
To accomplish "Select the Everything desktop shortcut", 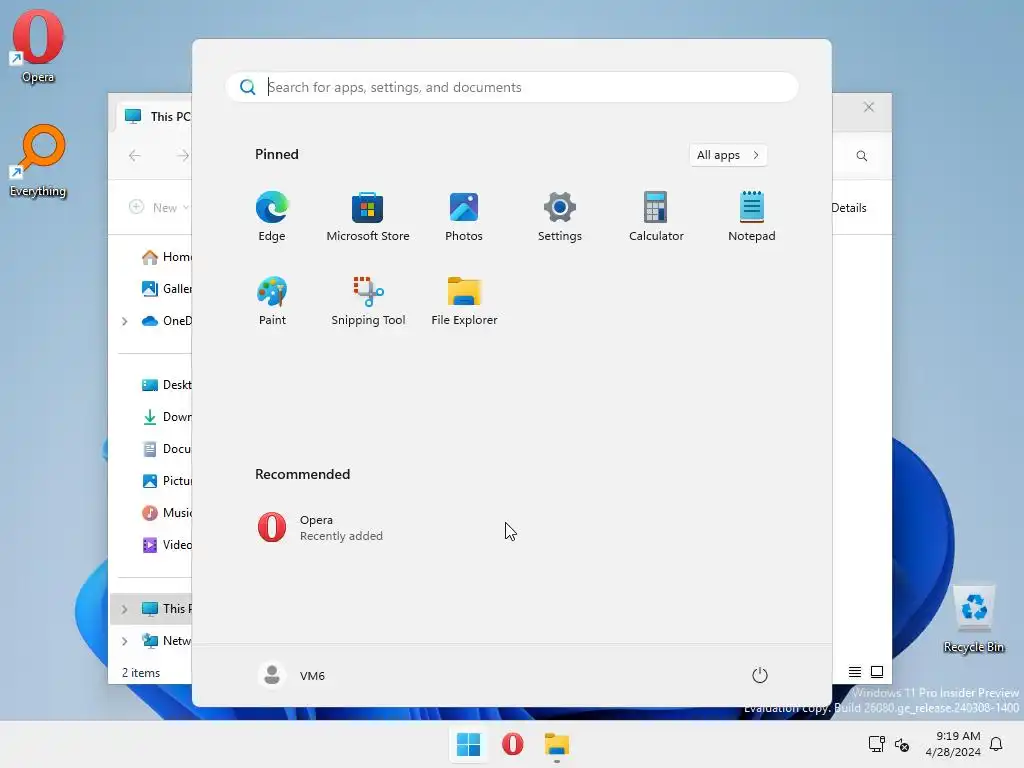I will 38,161.
